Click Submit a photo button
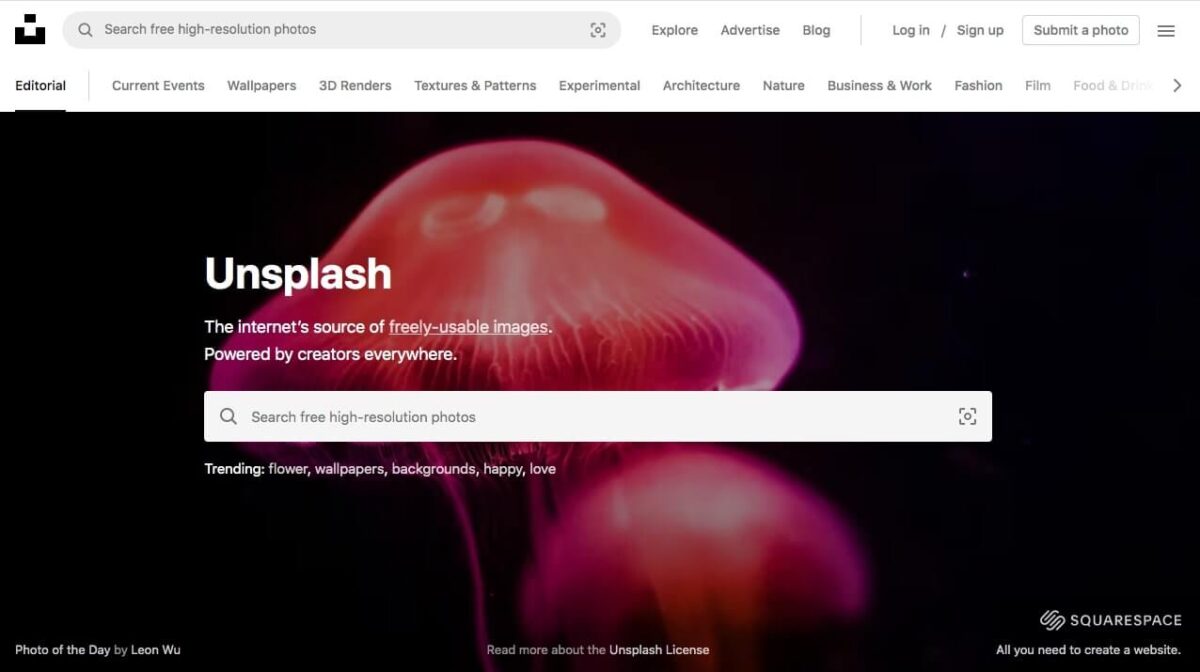1200x672 pixels. [x=1081, y=30]
